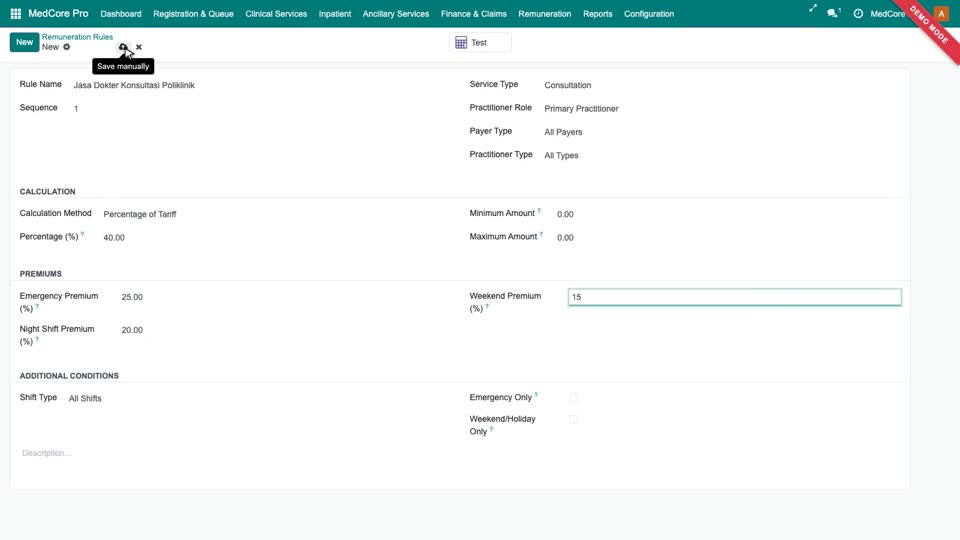The width and height of the screenshot is (960, 540).
Task: Open the Registration & Queue menu
Action: point(193,13)
